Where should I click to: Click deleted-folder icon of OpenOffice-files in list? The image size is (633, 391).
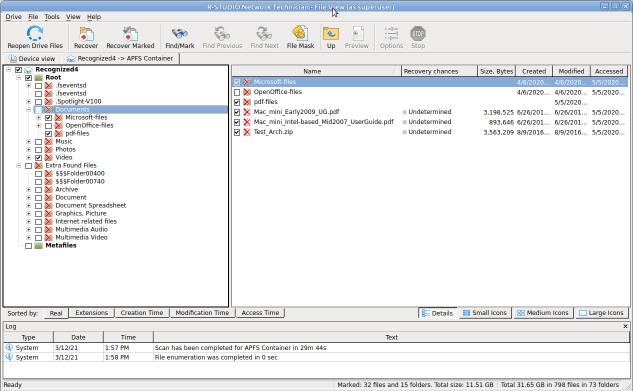point(247,92)
